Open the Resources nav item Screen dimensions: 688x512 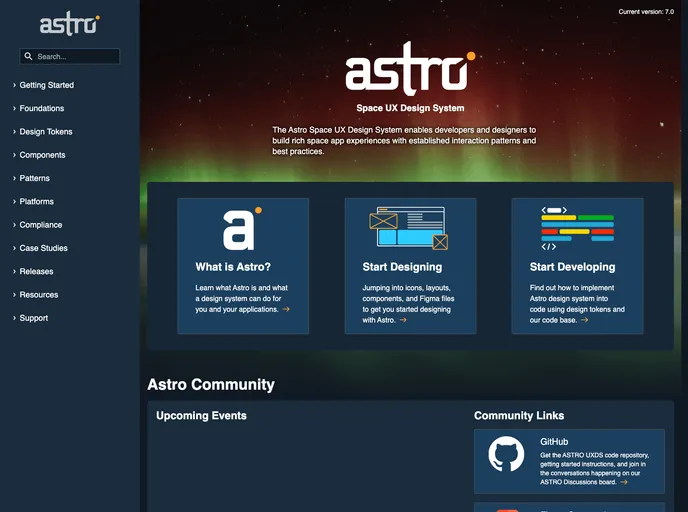(39, 294)
